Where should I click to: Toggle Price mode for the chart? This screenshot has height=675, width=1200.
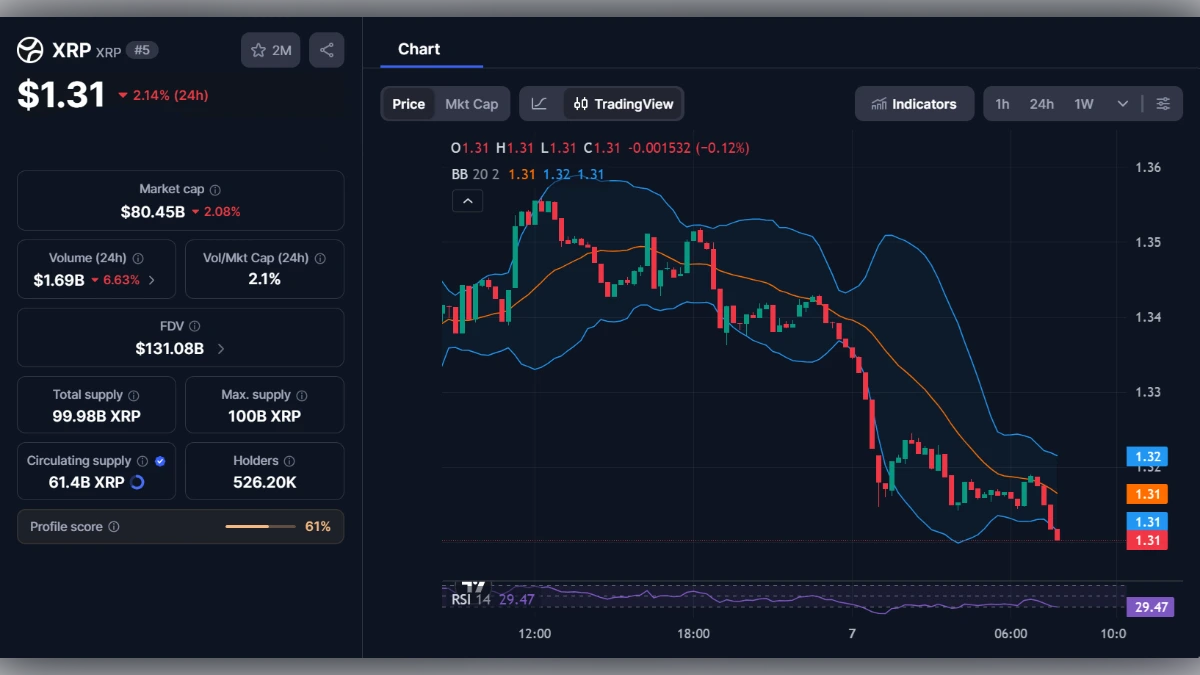point(408,103)
